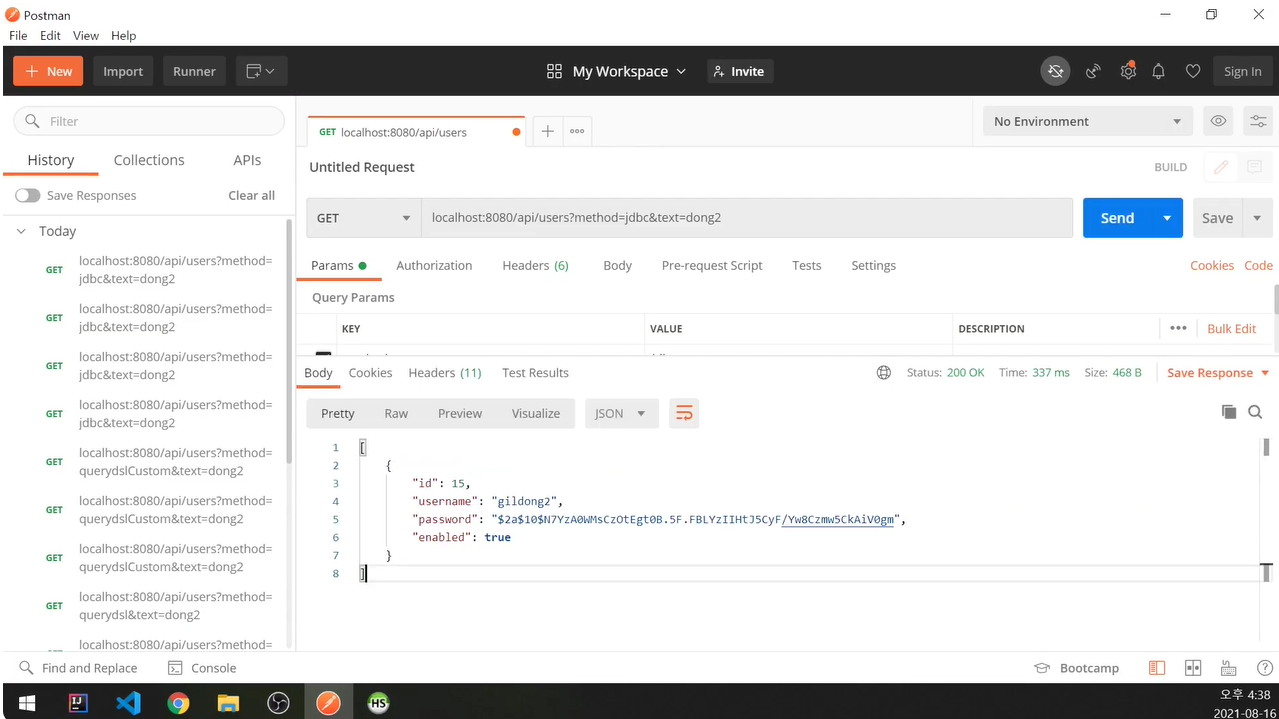Switch to the Test Results response tab
This screenshot has height=719, width=1279.
click(x=535, y=372)
